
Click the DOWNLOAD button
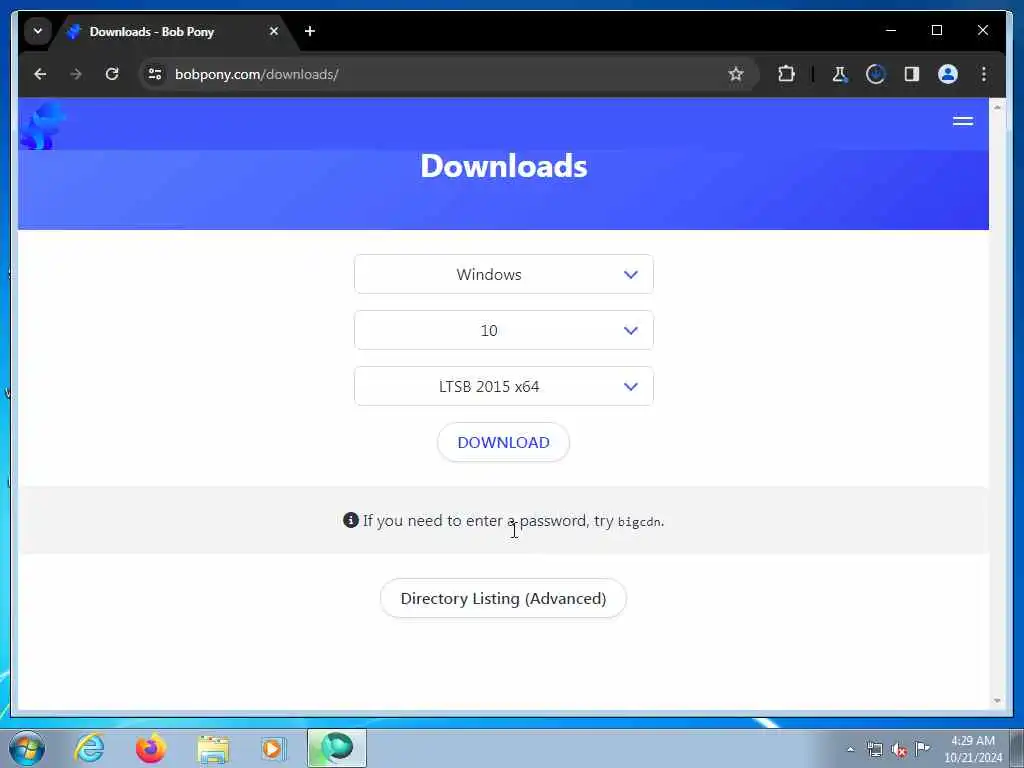point(504,442)
